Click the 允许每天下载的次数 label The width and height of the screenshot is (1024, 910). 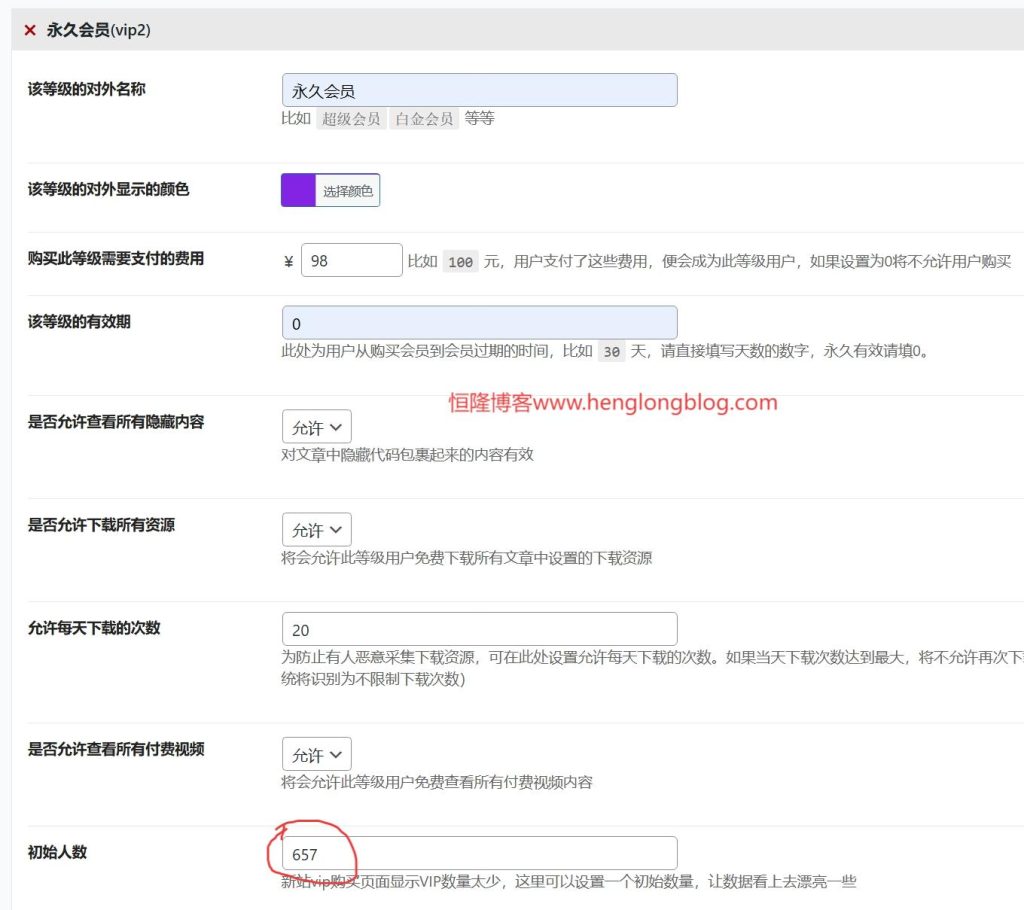coord(94,628)
